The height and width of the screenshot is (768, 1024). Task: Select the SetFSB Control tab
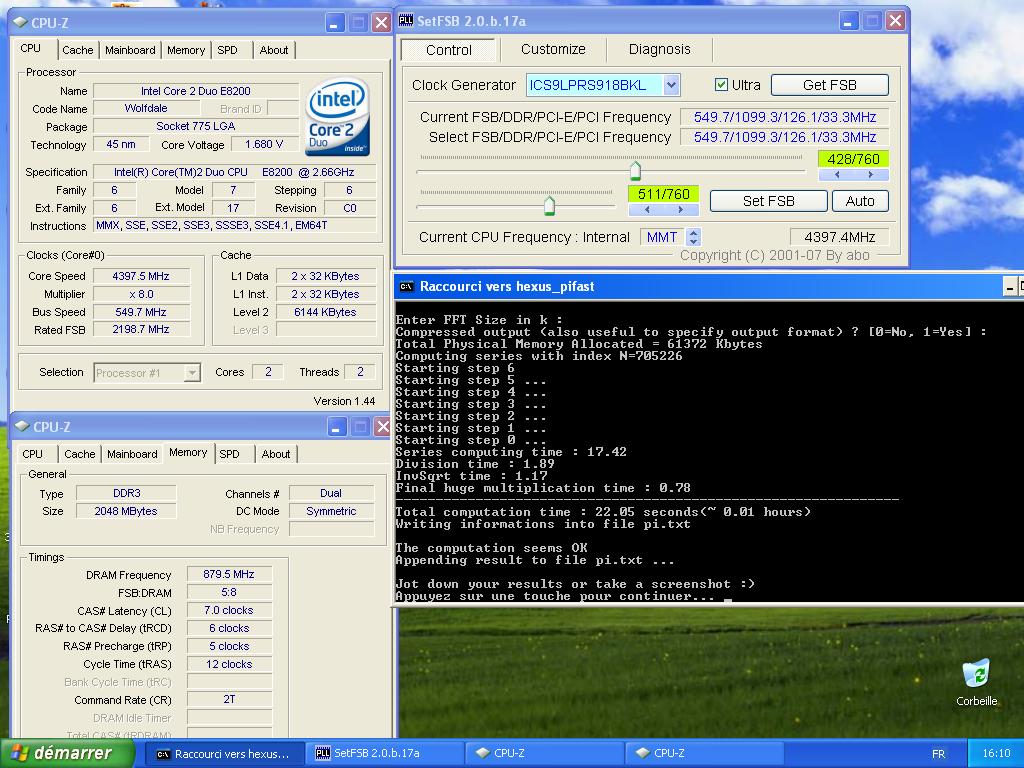point(448,50)
